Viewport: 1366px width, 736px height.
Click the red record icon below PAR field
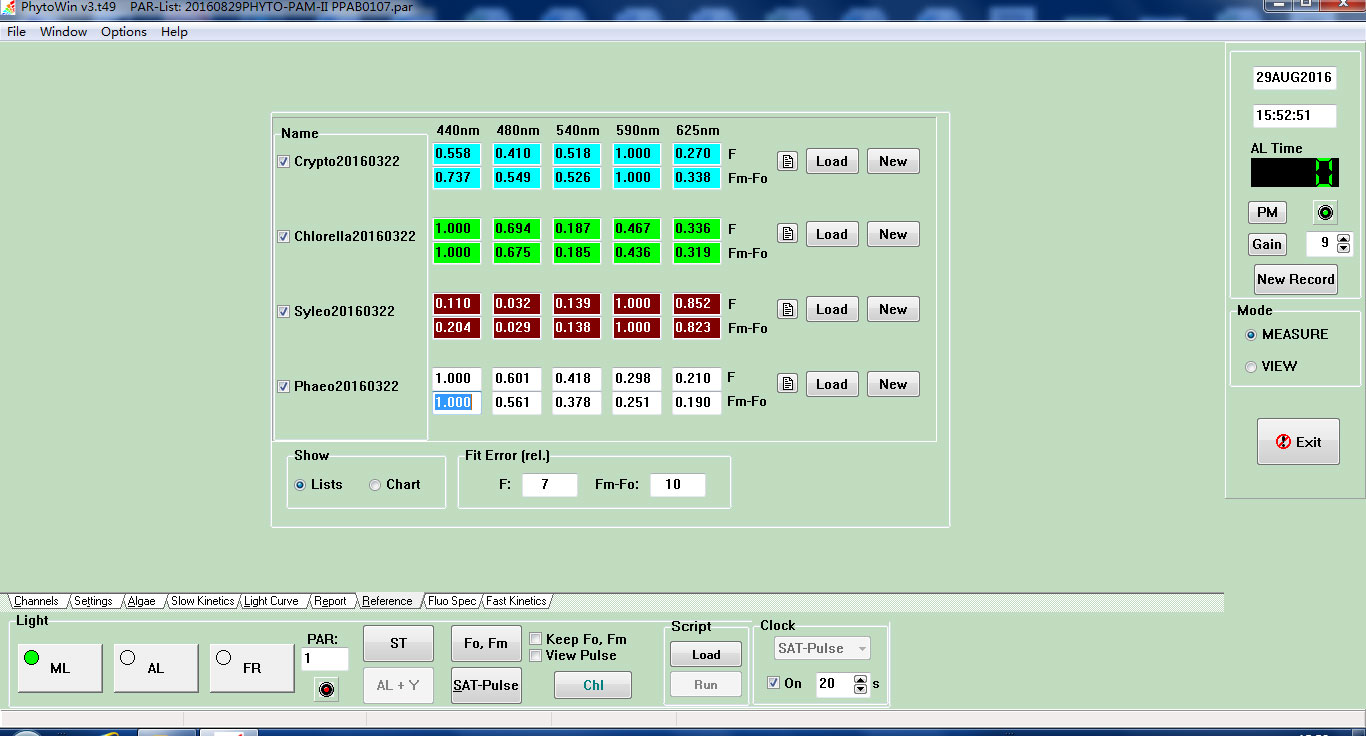tap(325, 689)
